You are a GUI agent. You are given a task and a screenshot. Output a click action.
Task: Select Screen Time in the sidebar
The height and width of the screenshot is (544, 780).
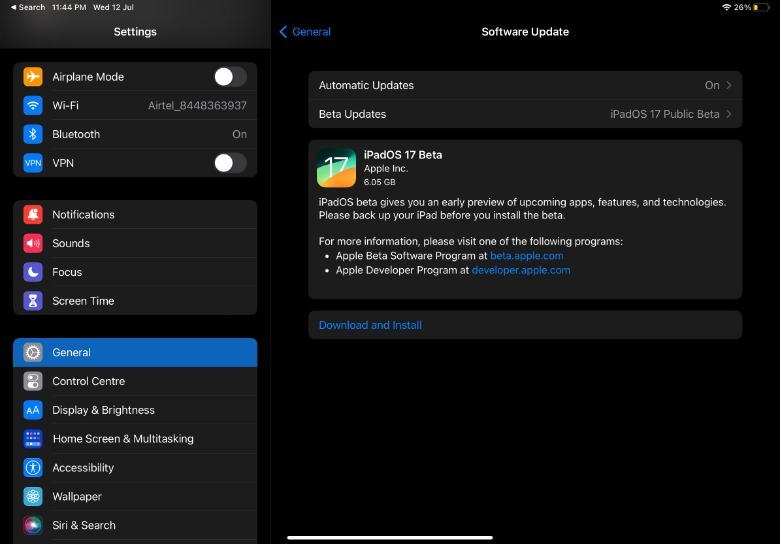[x=135, y=301]
